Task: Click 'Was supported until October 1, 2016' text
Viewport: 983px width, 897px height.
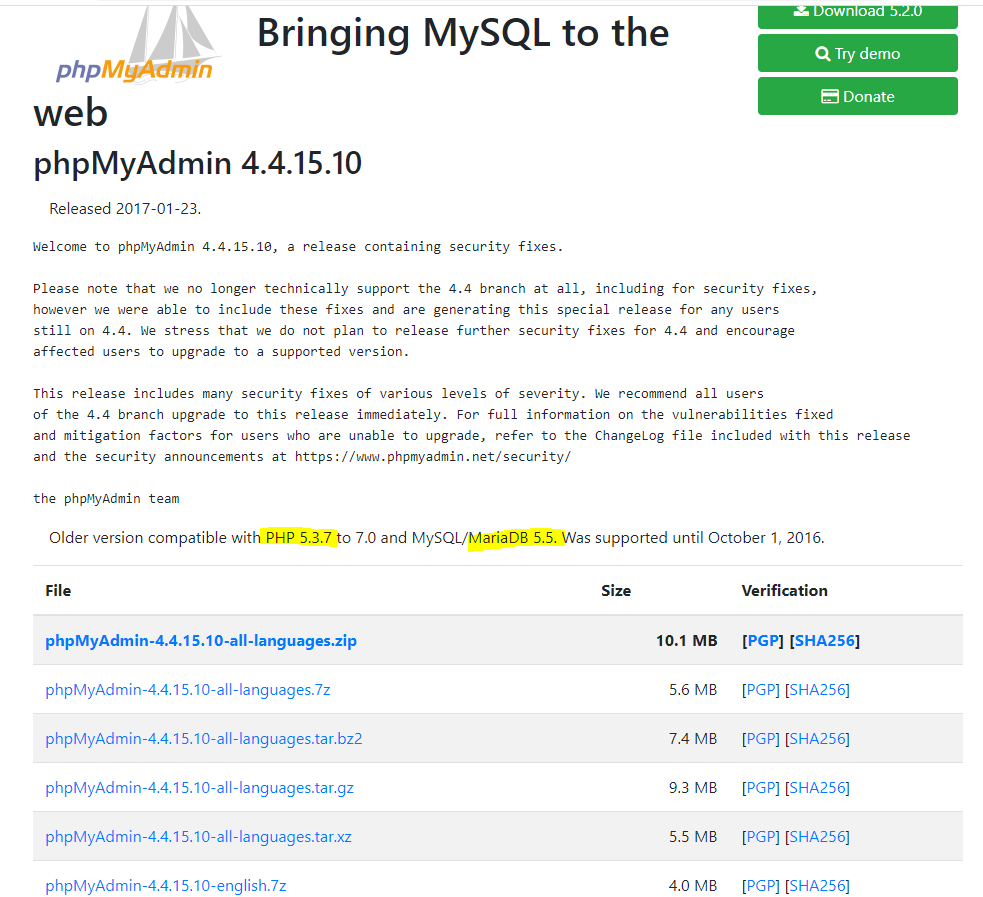Action: pos(693,538)
